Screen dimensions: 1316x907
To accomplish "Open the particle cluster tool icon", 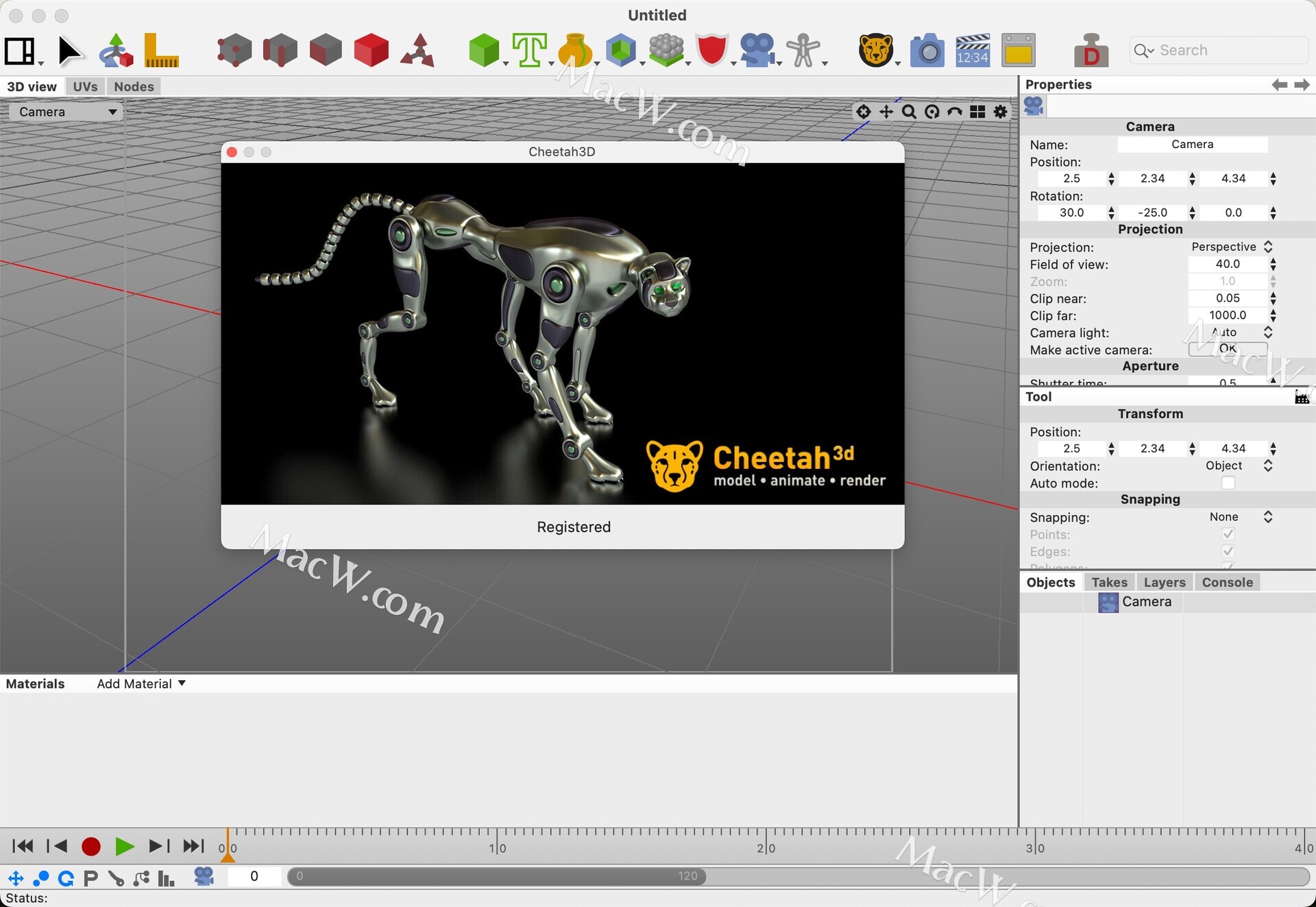I will [x=666, y=51].
